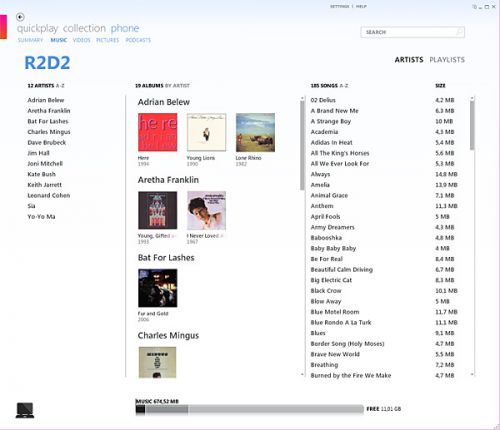Click the albums pane scrollbar thumb
This screenshot has width=500, height=430.
pyautogui.click(x=302, y=145)
